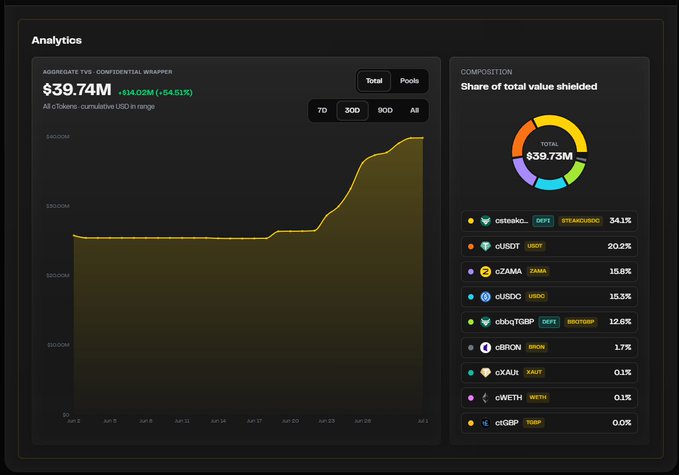Click the purple legend dot for cZAMA
Screen dimensions: 679x475
[471, 271]
